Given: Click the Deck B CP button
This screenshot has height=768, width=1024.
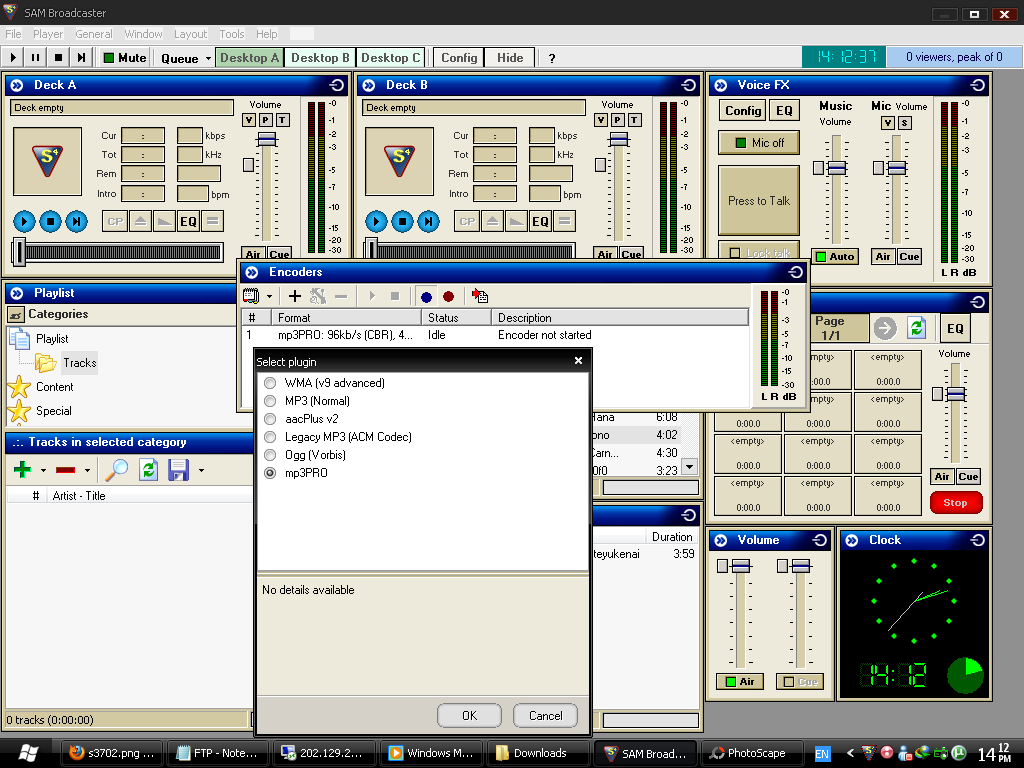Looking at the screenshot, I should (x=467, y=221).
